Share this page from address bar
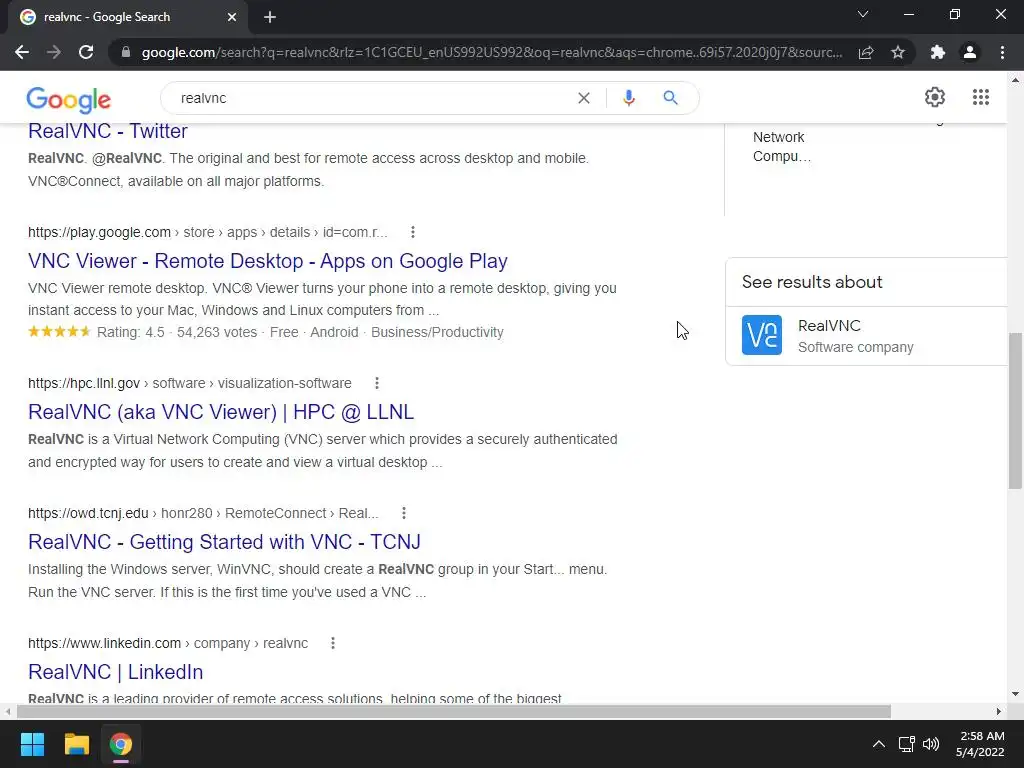Viewport: 1024px width, 768px height. [x=866, y=52]
